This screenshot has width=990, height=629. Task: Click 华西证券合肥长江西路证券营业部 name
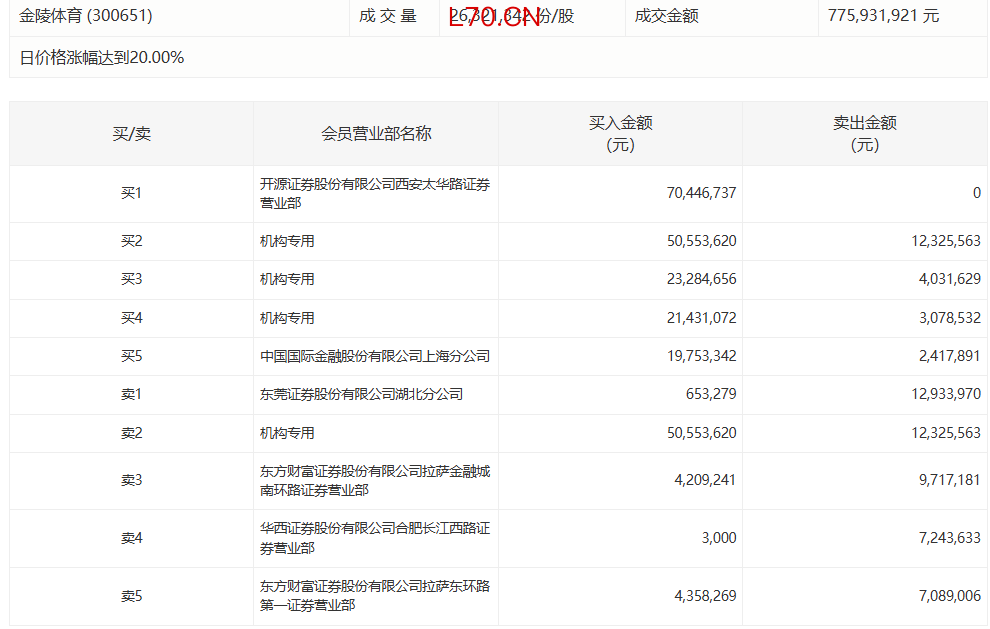tap(374, 538)
